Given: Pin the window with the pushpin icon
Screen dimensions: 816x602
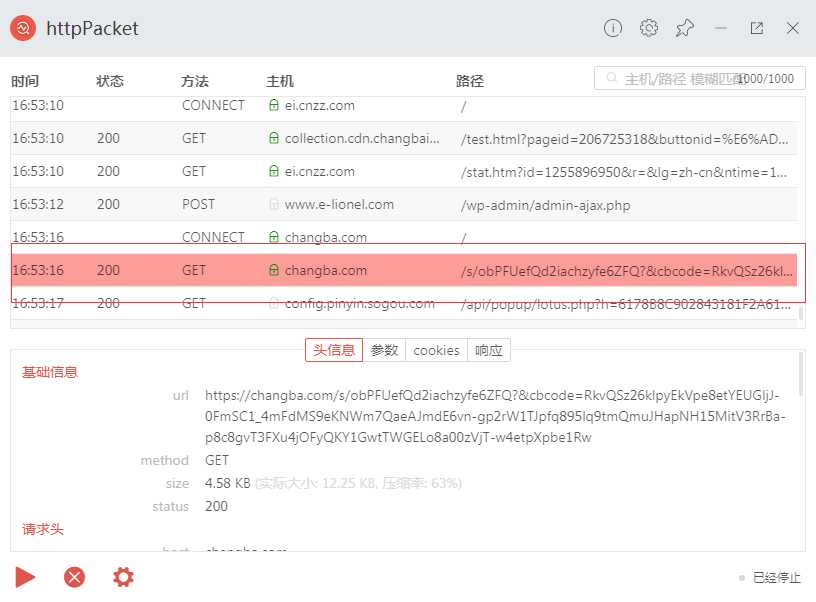Looking at the screenshot, I should 684,28.
